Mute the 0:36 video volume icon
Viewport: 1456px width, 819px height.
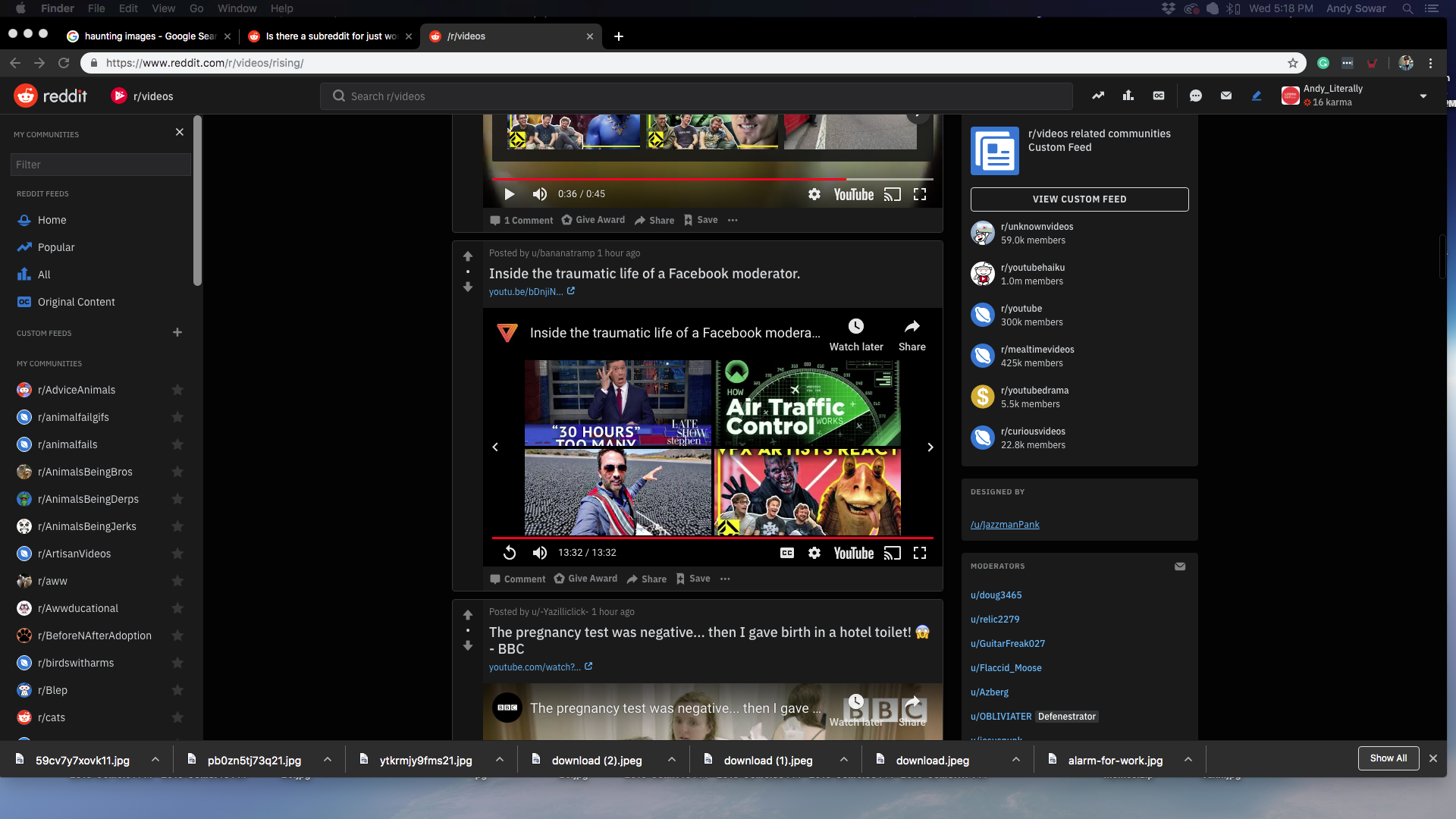(540, 194)
